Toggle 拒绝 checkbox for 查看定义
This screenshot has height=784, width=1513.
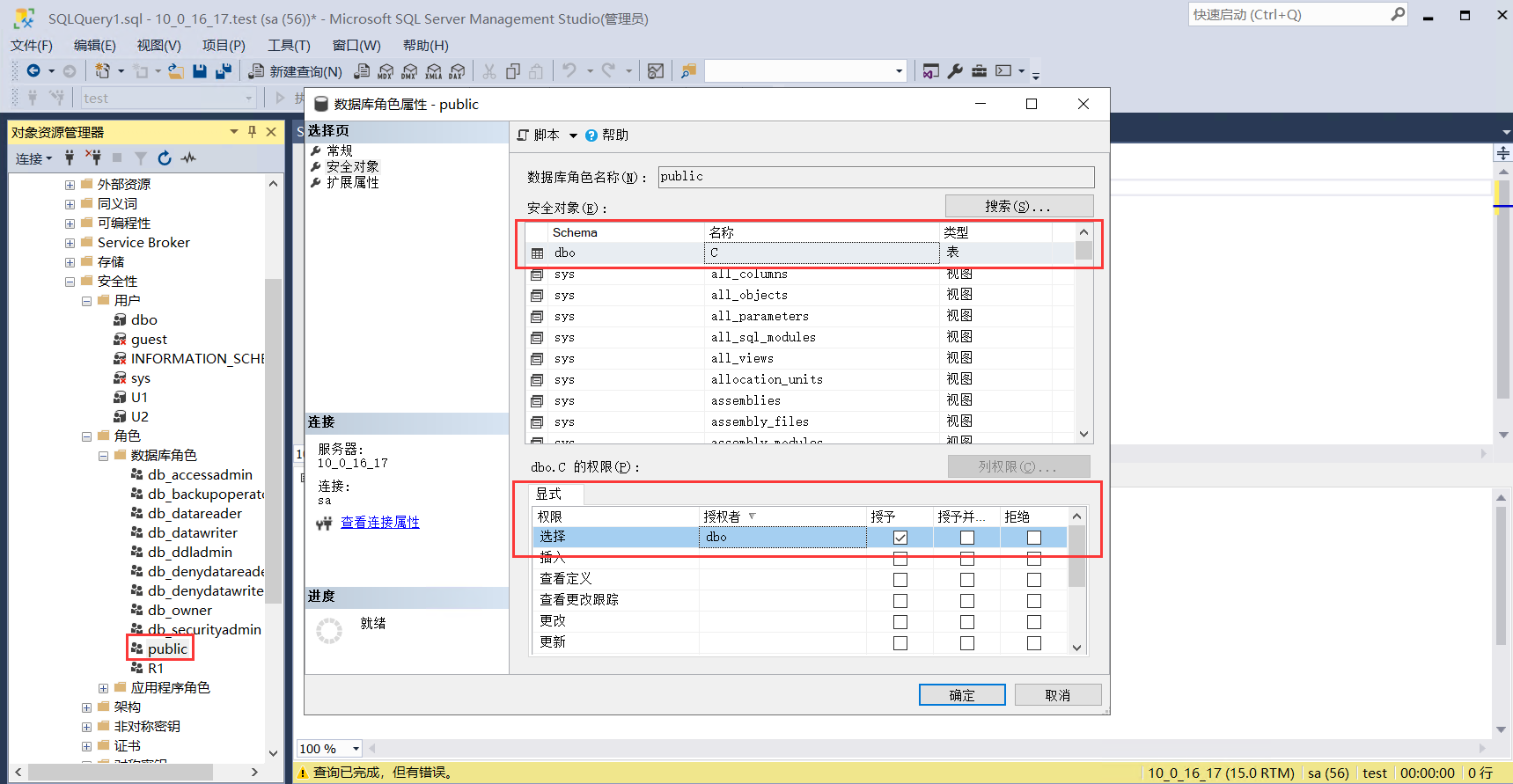pos(1034,580)
